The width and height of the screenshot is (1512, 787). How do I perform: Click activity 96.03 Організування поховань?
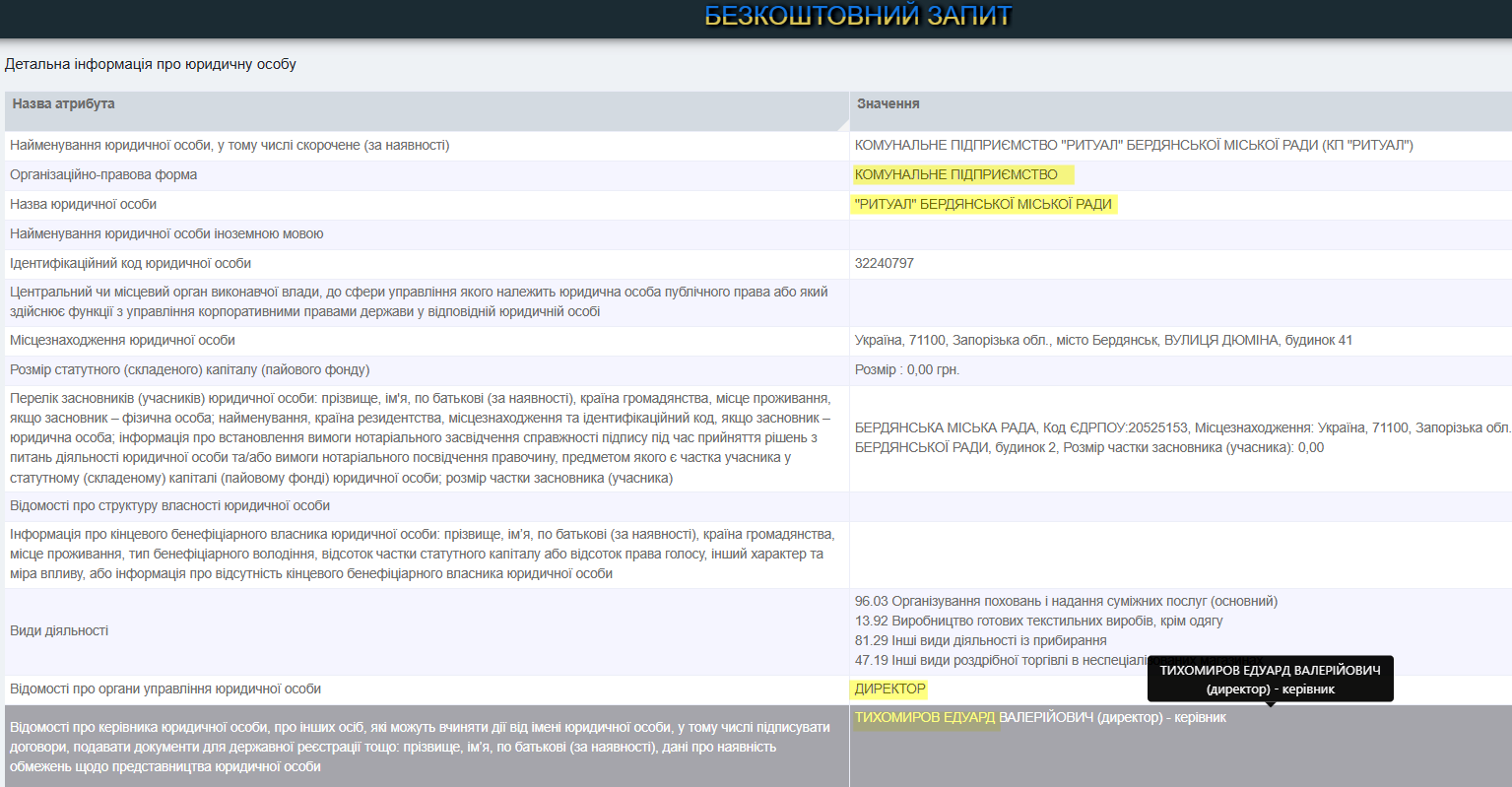tap(1065, 602)
